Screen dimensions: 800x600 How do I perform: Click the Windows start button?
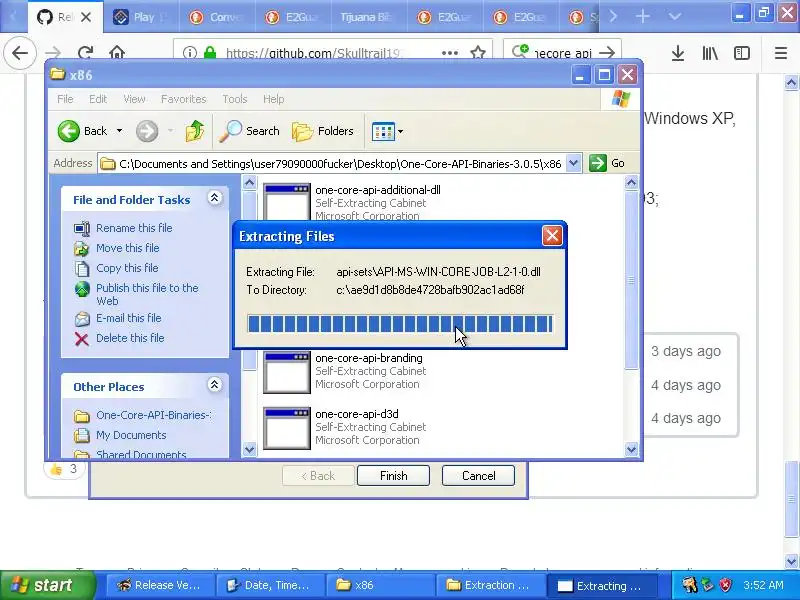pos(47,585)
